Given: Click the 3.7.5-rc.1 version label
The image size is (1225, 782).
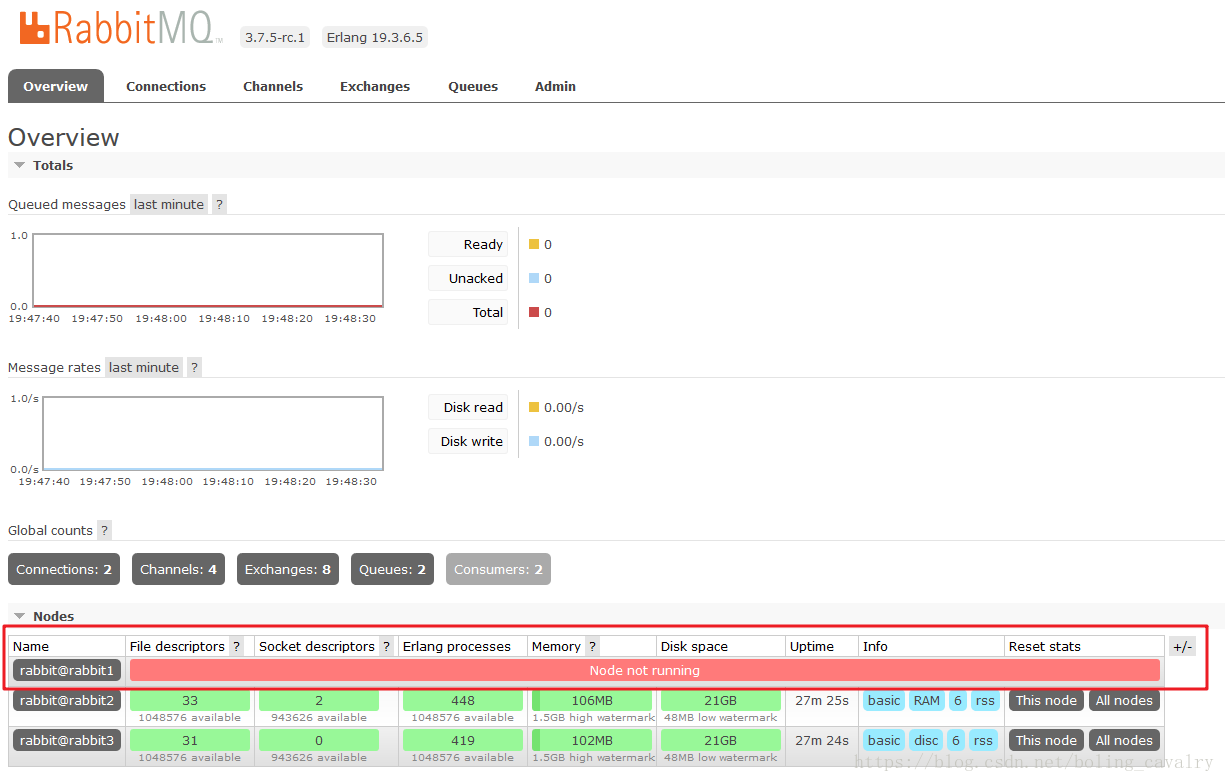Looking at the screenshot, I should [x=275, y=38].
